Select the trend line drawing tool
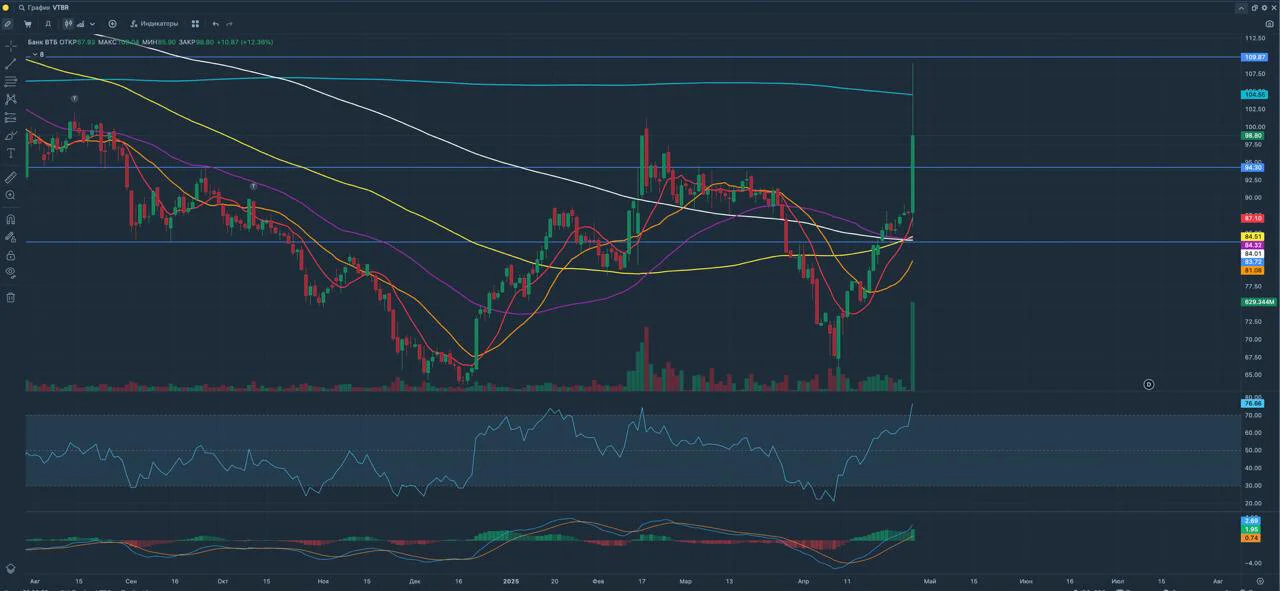 tap(10, 64)
